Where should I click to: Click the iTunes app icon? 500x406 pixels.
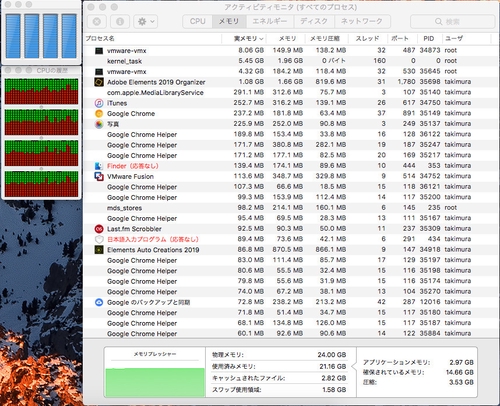click(99, 103)
